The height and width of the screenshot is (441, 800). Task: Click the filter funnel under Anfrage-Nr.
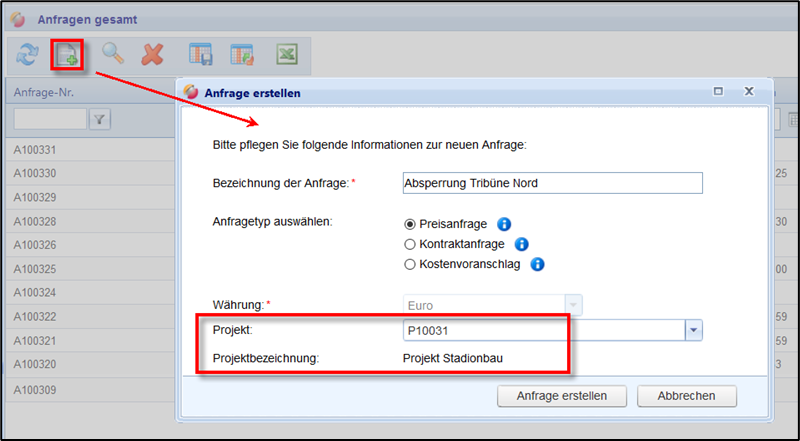100,120
